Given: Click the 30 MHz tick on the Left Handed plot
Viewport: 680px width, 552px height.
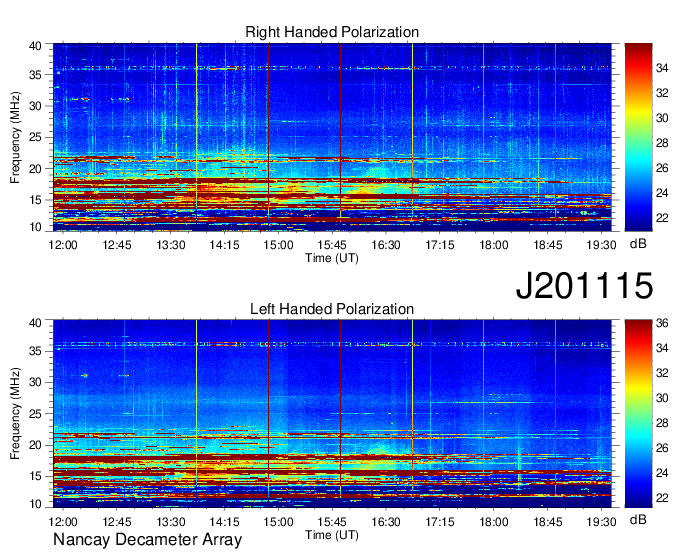Looking at the screenshot, I should (36, 382).
